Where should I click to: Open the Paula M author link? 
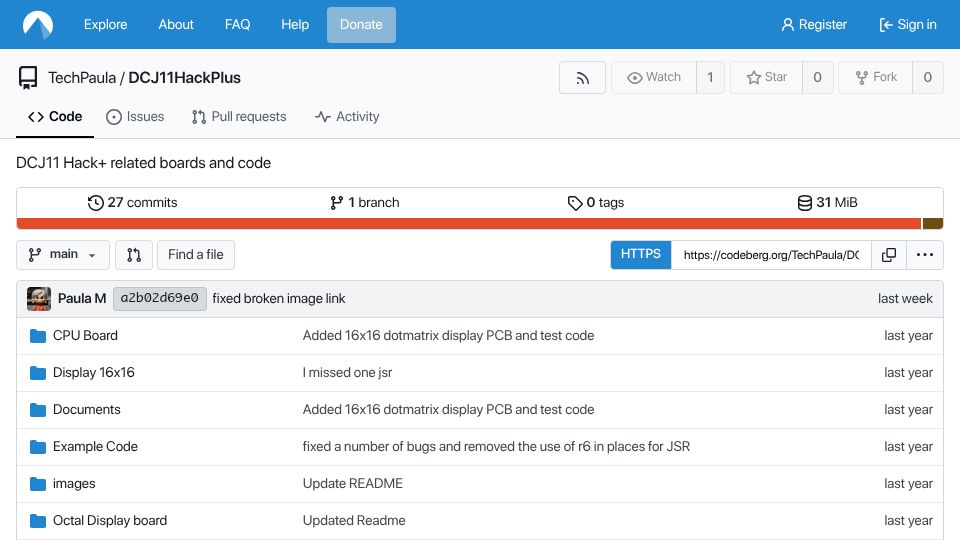[x=82, y=299]
